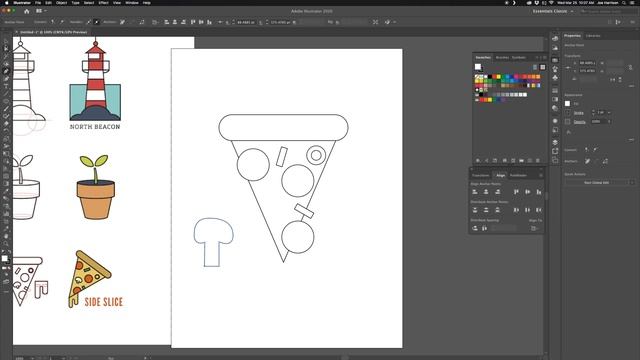Image resolution: width=640 pixels, height=360 pixels.
Task: Open Swatch Libraries menu icon
Action: click(478, 161)
